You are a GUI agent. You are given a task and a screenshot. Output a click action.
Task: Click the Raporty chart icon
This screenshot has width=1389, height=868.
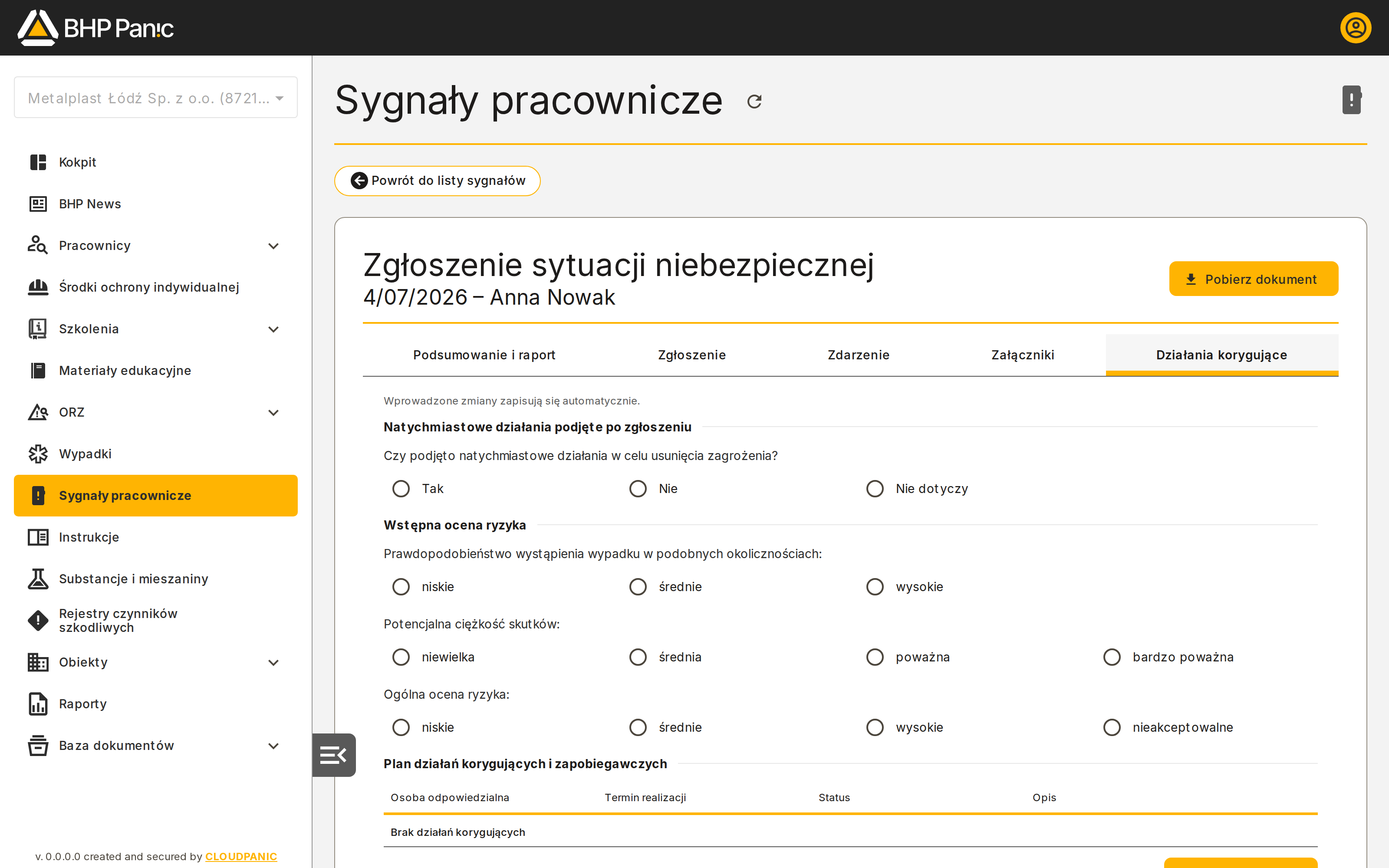(38, 704)
